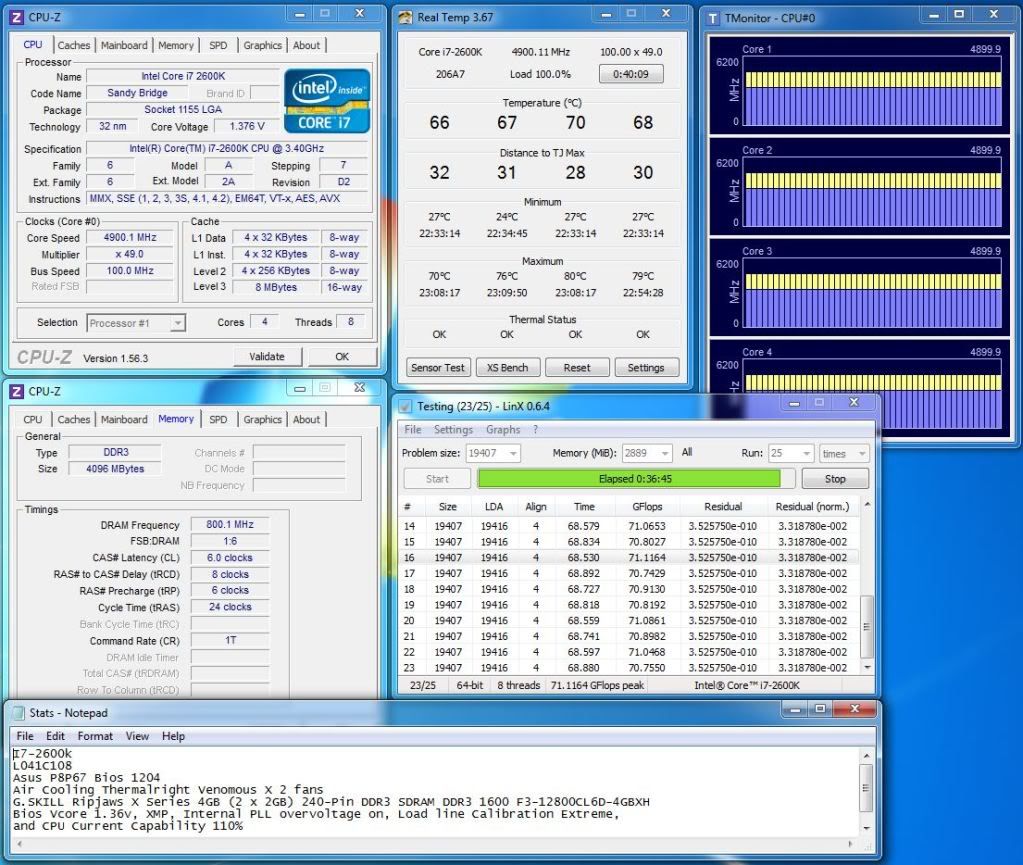Select row 23 in the LinX results
1023x865 pixels.
pos(628,668)
